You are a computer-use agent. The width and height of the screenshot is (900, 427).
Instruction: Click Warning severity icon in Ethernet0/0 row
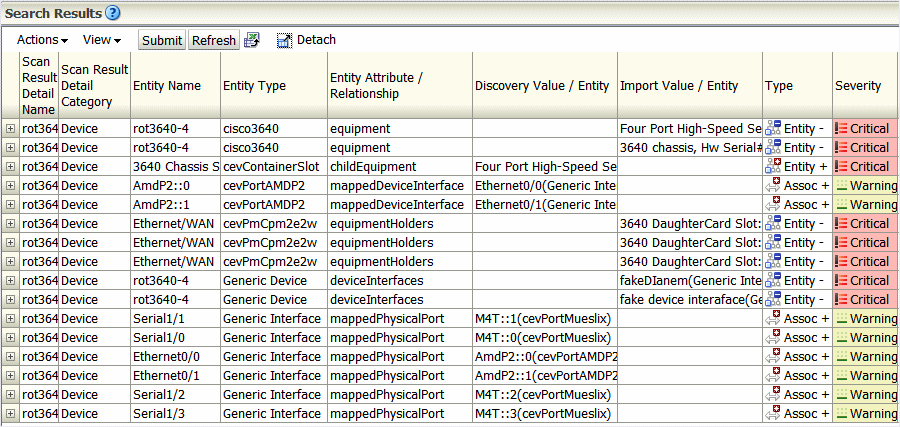click(841, 356)
